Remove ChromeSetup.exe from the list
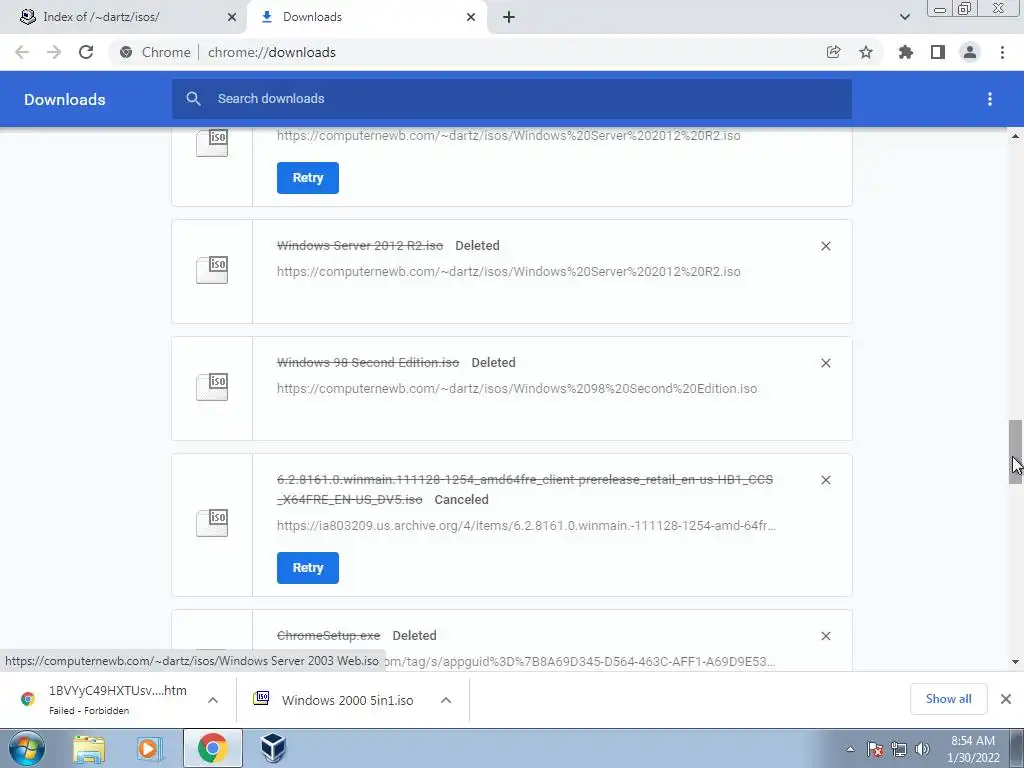The height and width of the screenshot is (768, 1024). coord(825,635)
